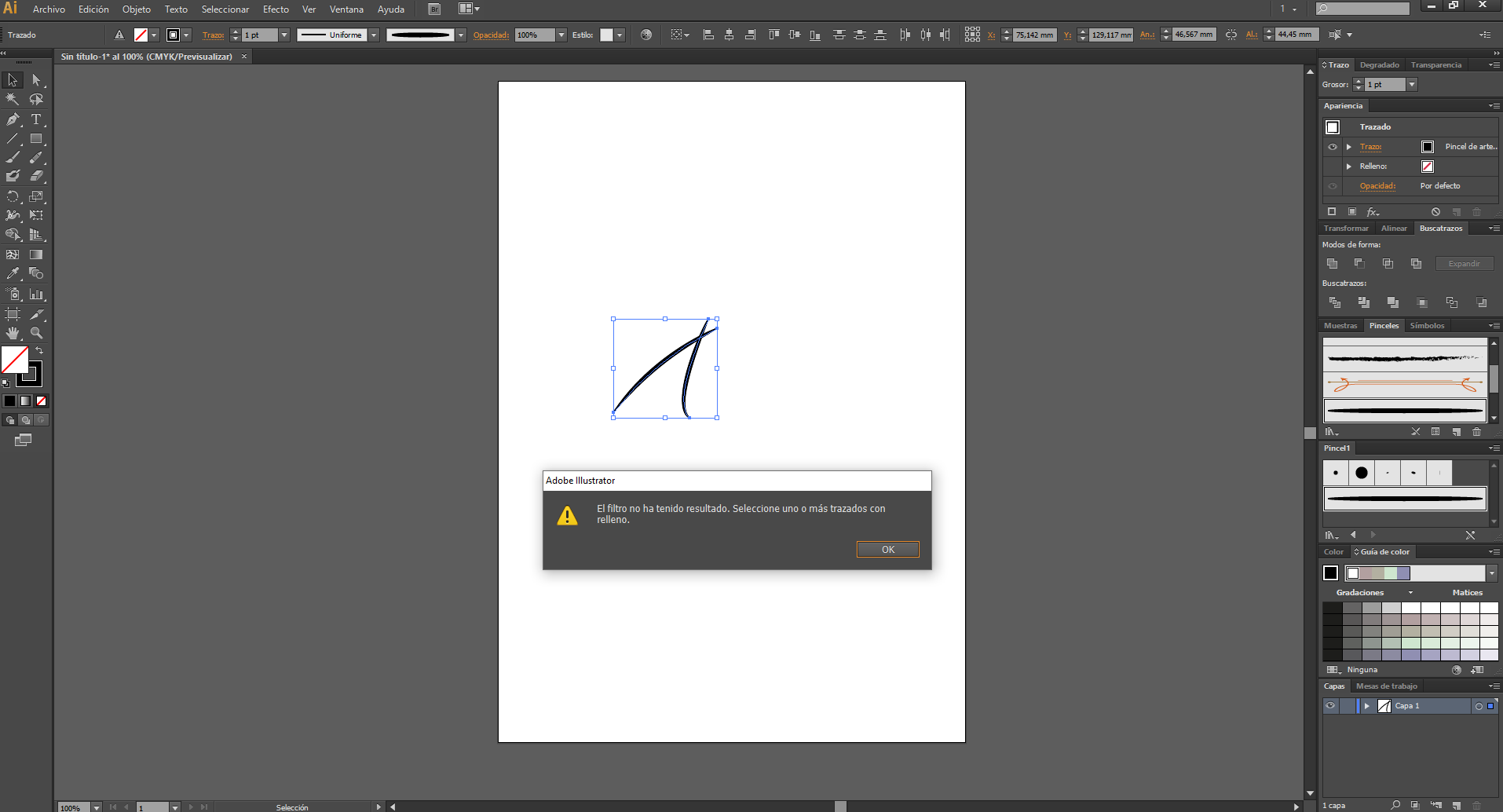Select the Selection (black arrow) tool
Viewport: 1503px width, 812px height.
pos(13,80)
